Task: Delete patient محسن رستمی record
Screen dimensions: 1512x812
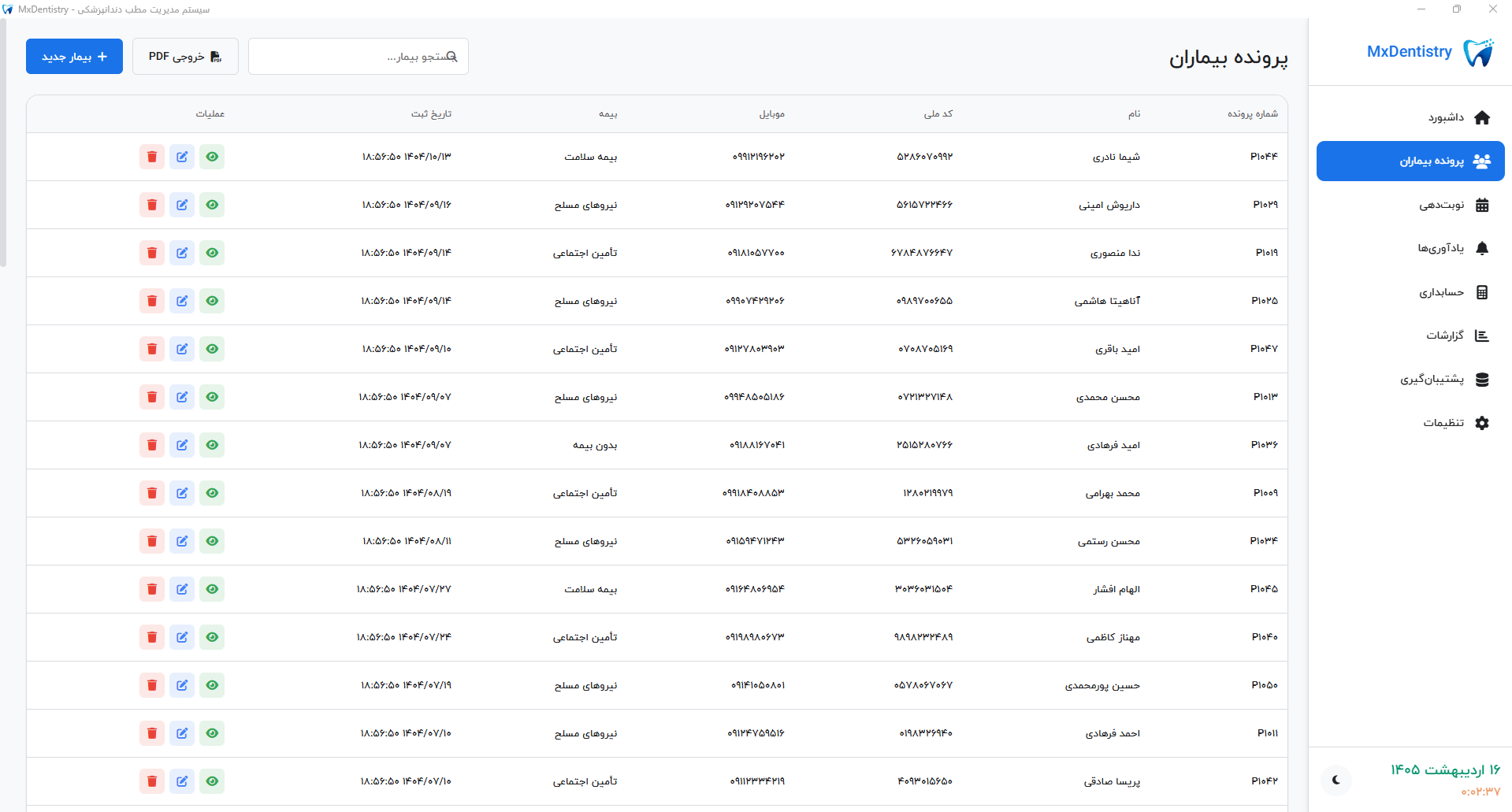Action: [152, 541]
